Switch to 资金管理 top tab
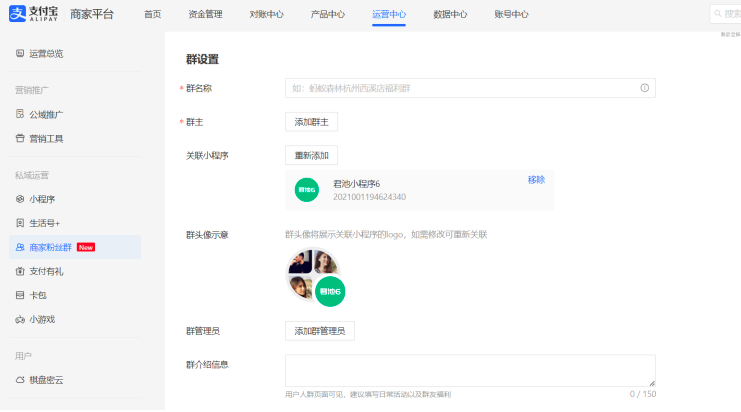 pyautogui.click(x=205, y=15)
